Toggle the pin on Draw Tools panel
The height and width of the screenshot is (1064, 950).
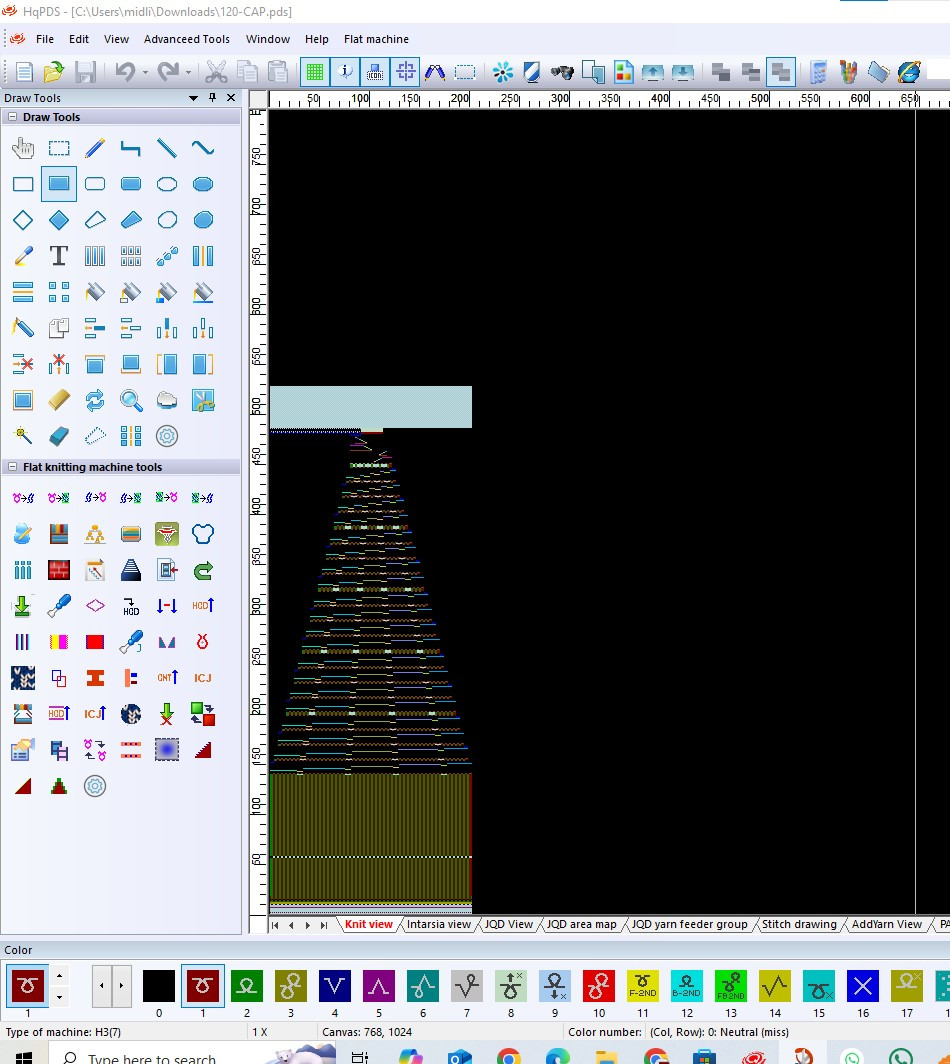pos(212,98)
